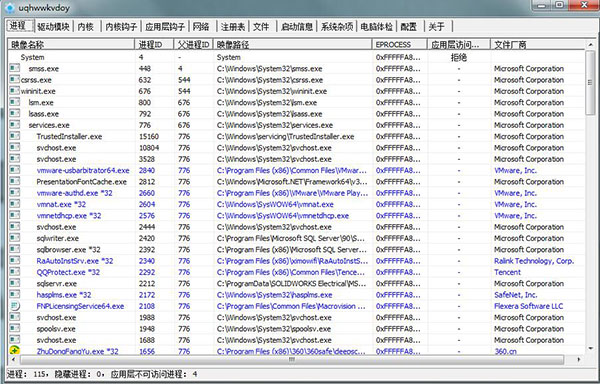Click the horizontal scrollbar right arrow

pyautogui.click(x=579, y=360)
